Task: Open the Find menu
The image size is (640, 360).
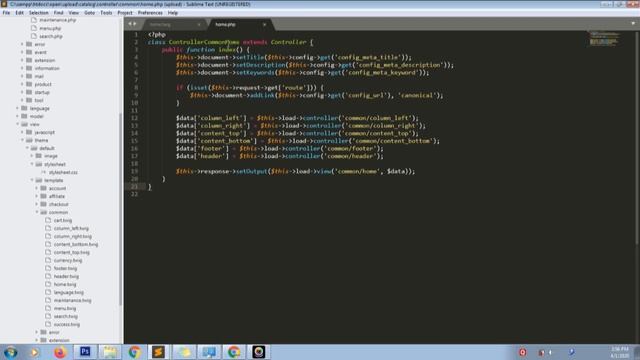Action: tap(58, 13)
